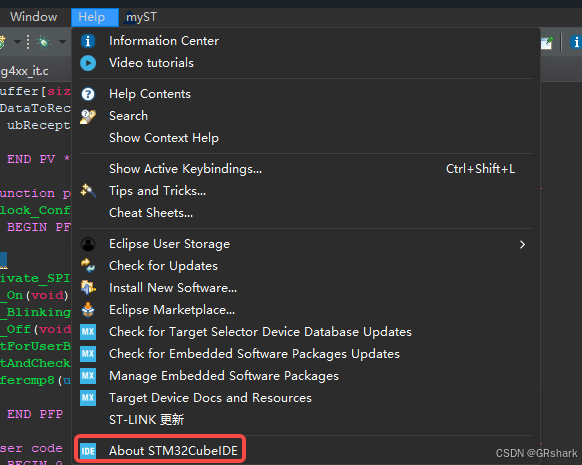Click the Help Contents question mark icon

coord(88,94)
